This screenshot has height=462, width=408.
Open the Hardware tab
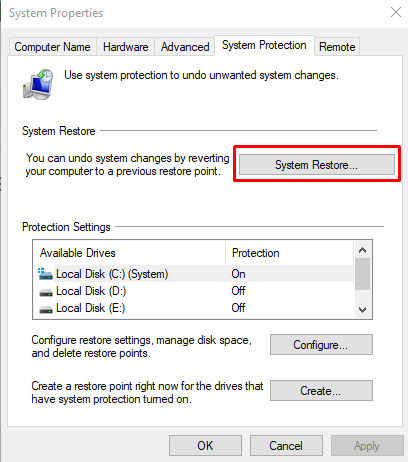point(125,47)
